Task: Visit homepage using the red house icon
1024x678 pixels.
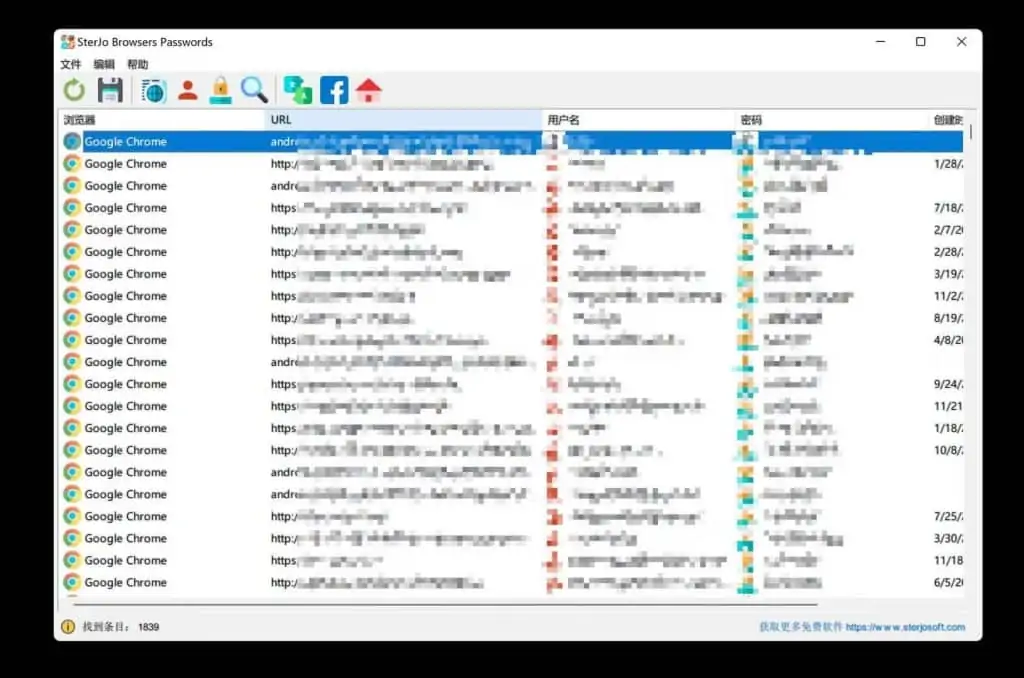Action: [368, 90]
